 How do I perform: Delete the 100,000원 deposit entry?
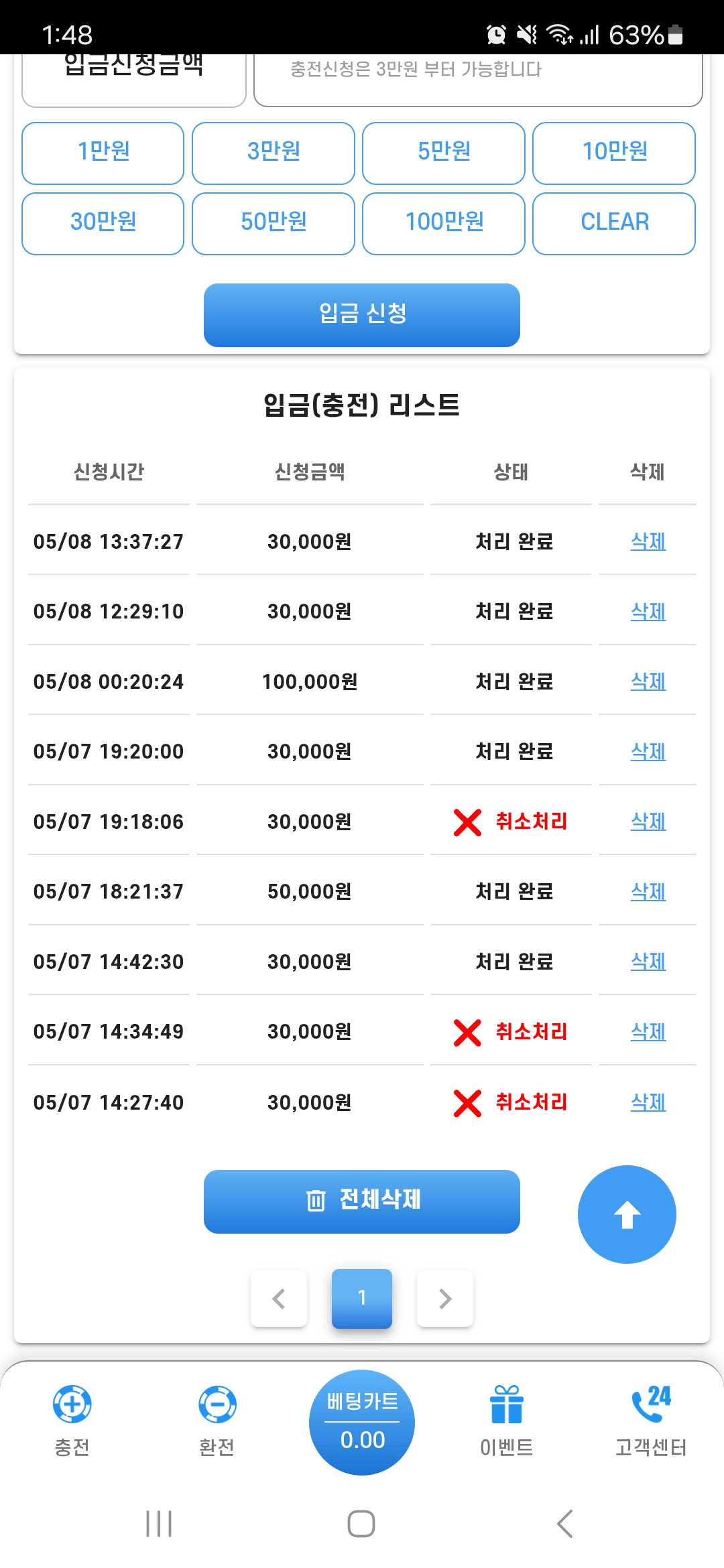[x=648, y=681]
